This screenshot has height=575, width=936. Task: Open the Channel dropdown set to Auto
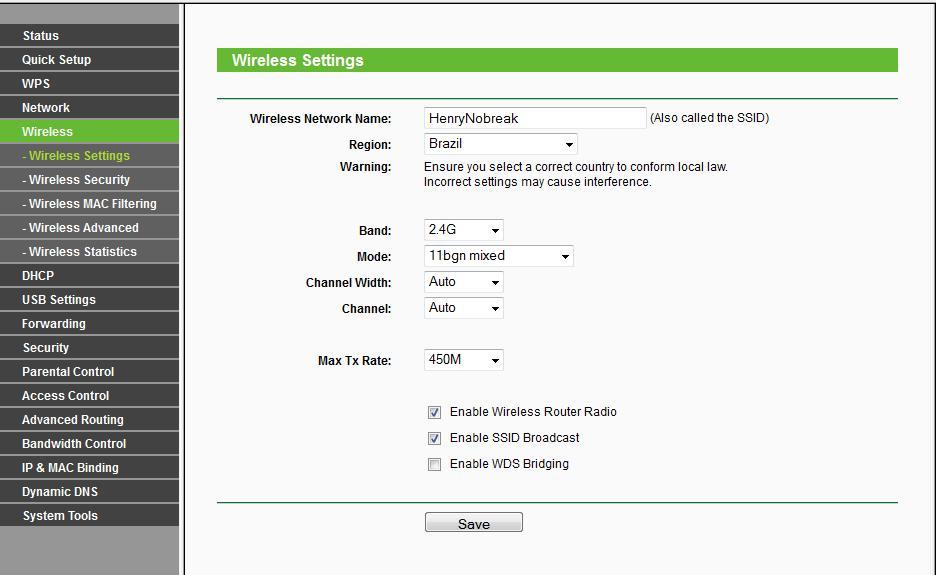tap(463, 308)
